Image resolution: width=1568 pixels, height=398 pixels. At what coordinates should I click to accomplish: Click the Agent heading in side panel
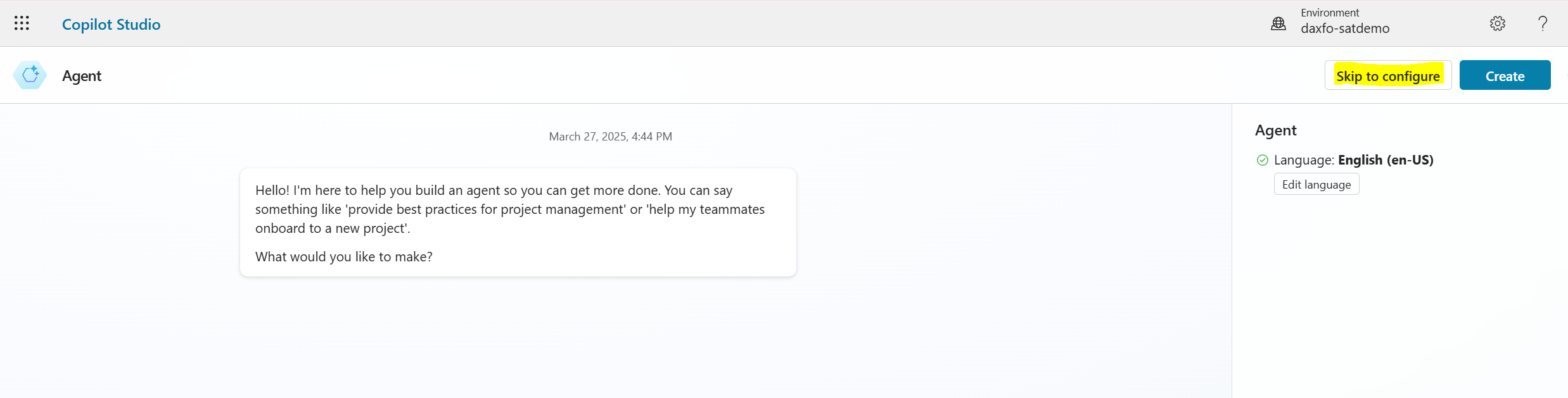[1275, 130]
